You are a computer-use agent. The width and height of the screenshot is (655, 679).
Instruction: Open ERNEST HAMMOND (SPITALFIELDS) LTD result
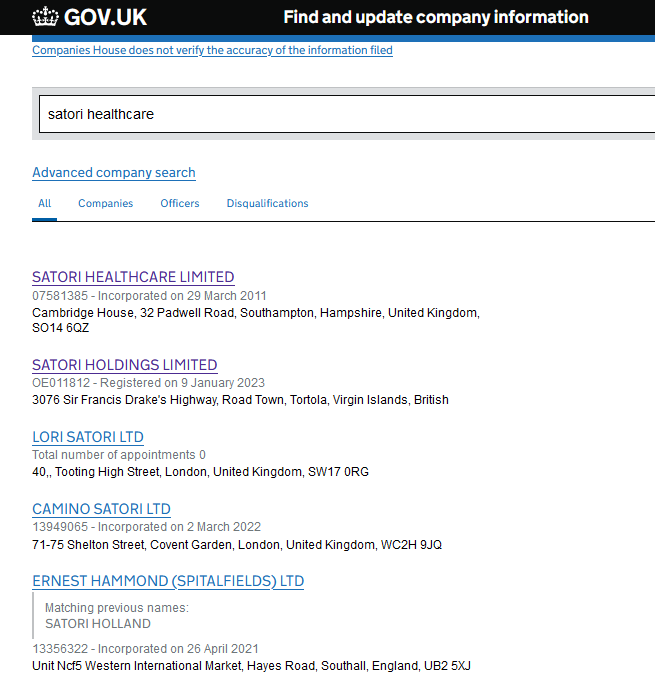168,581
